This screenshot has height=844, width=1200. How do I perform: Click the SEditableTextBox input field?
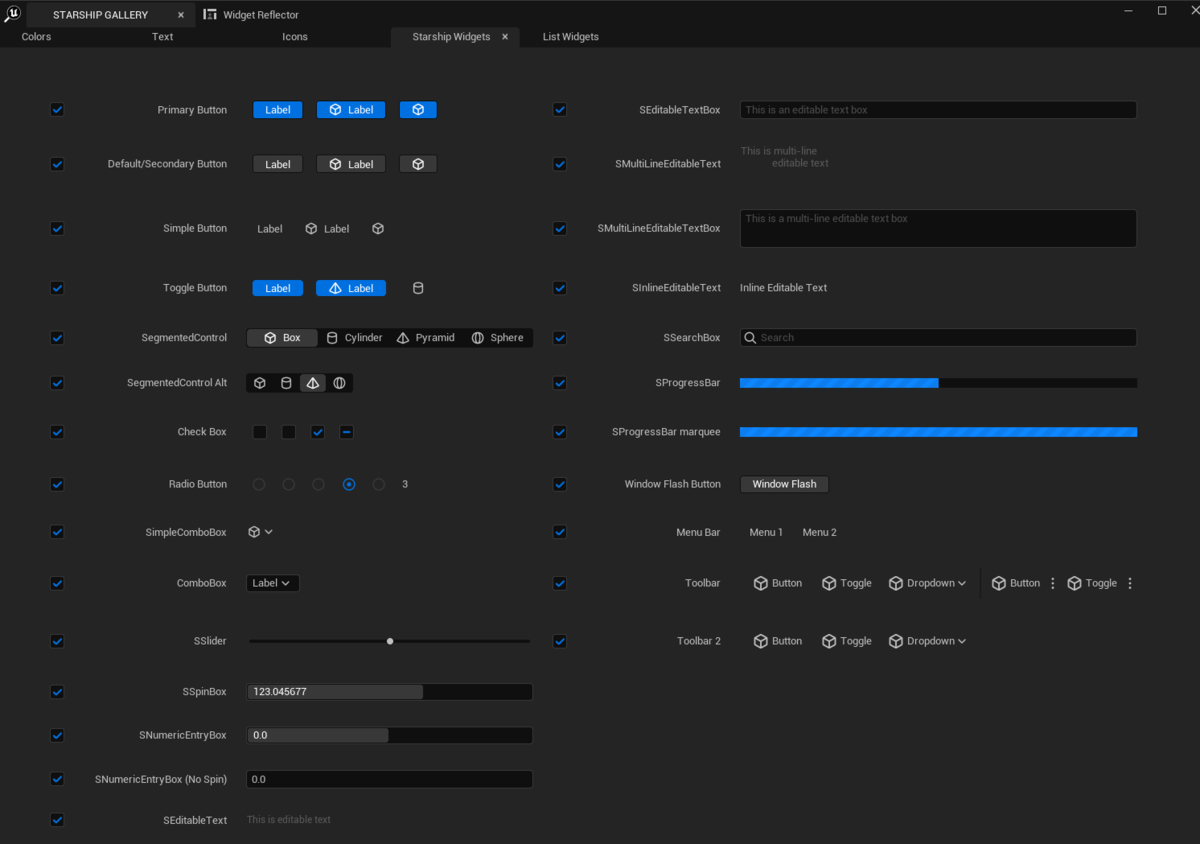point(938,110)
